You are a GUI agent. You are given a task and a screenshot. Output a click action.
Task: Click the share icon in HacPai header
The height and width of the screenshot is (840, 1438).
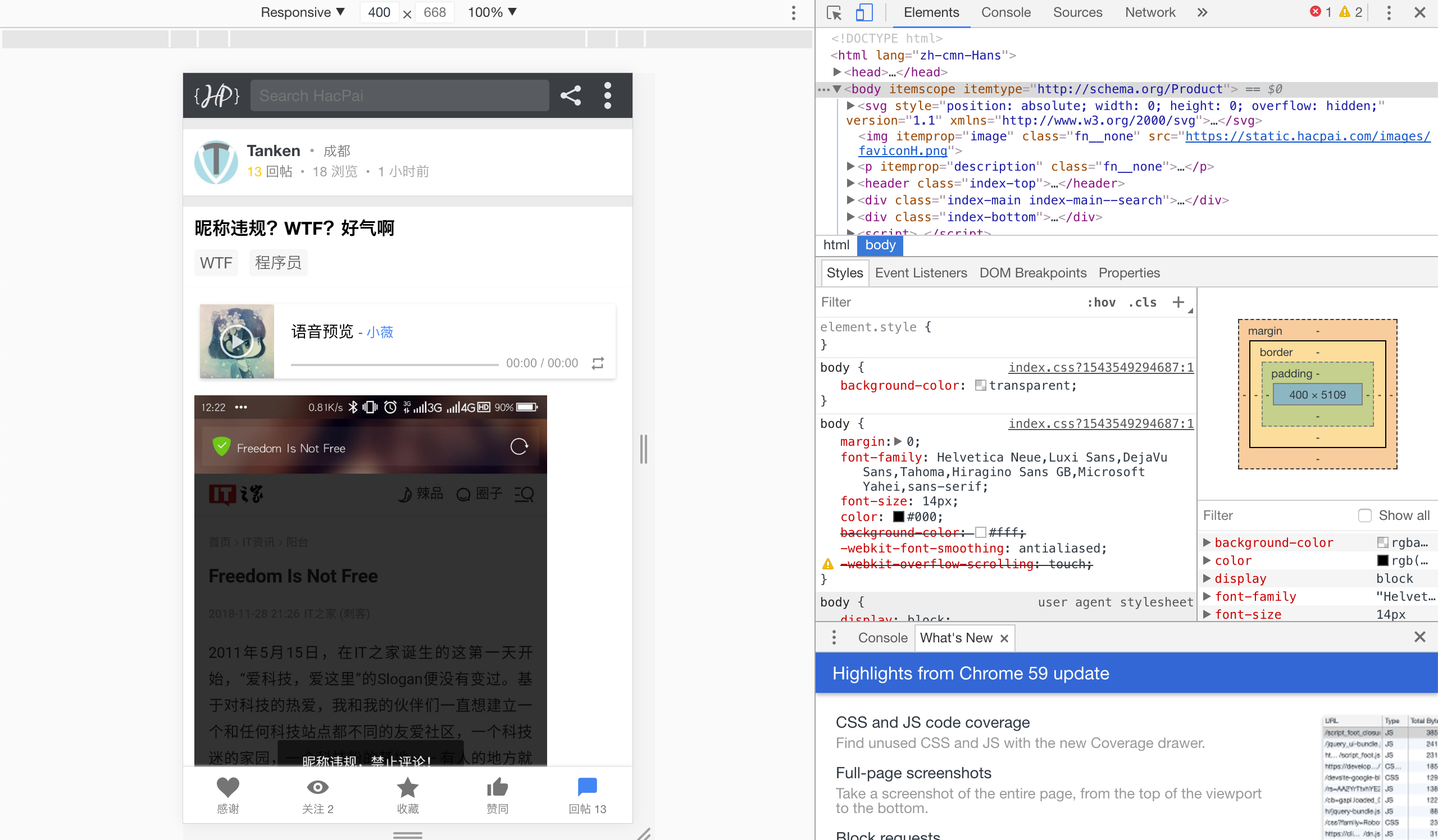(x=570, y=95)
